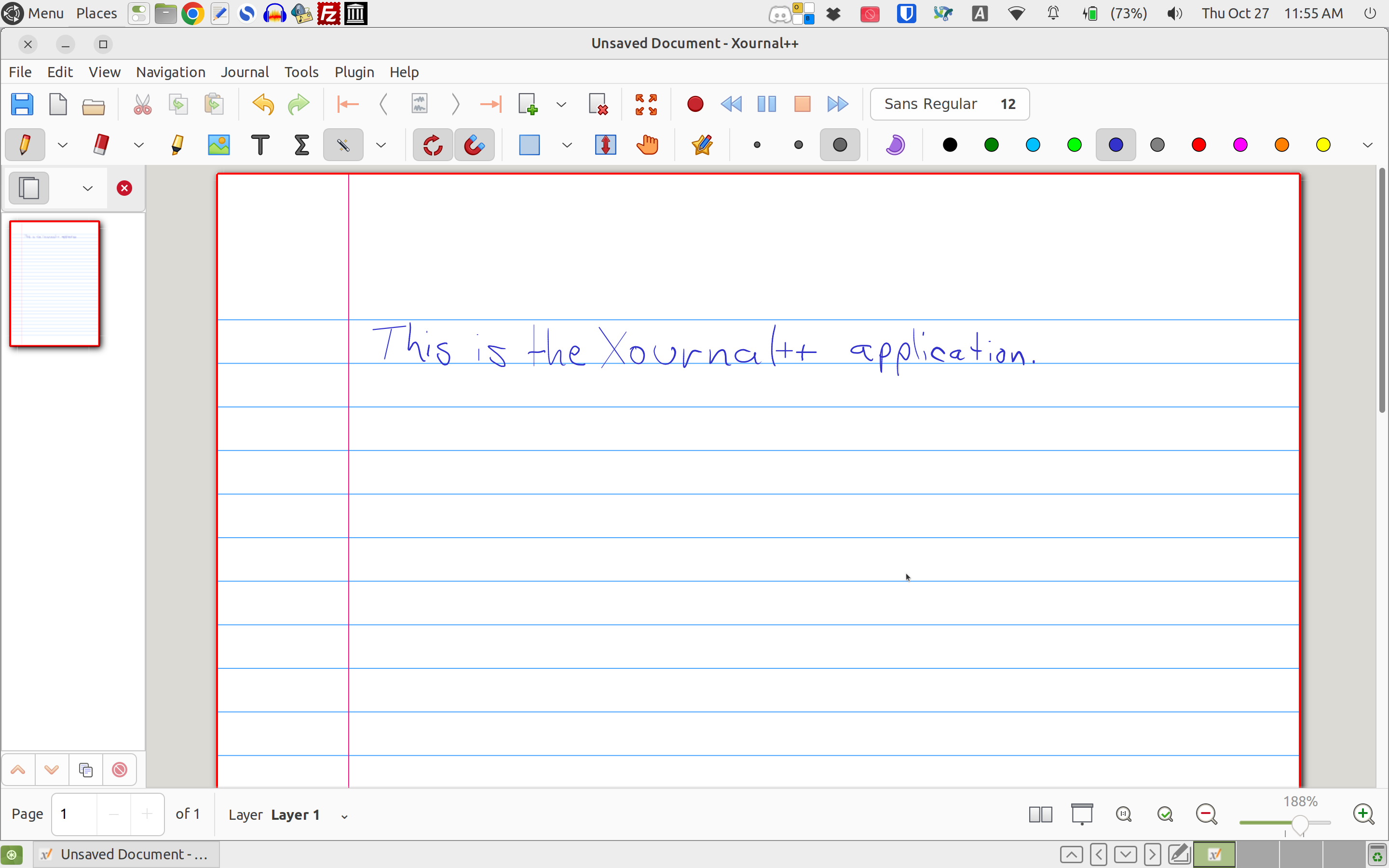The image size is (1389, 868).
Task: Open the Plugin menu
Action: [354, 72]
